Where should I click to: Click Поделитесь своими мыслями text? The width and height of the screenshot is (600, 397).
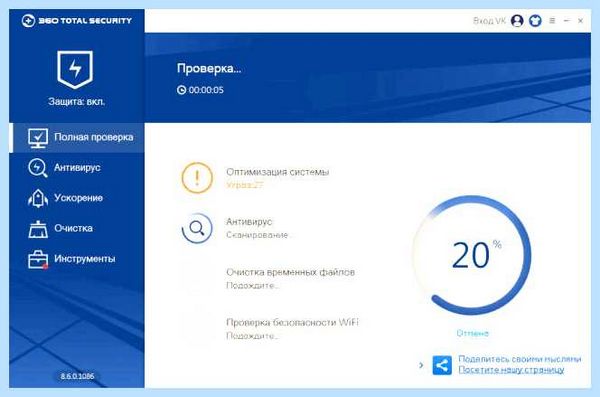tap(520, 359)
